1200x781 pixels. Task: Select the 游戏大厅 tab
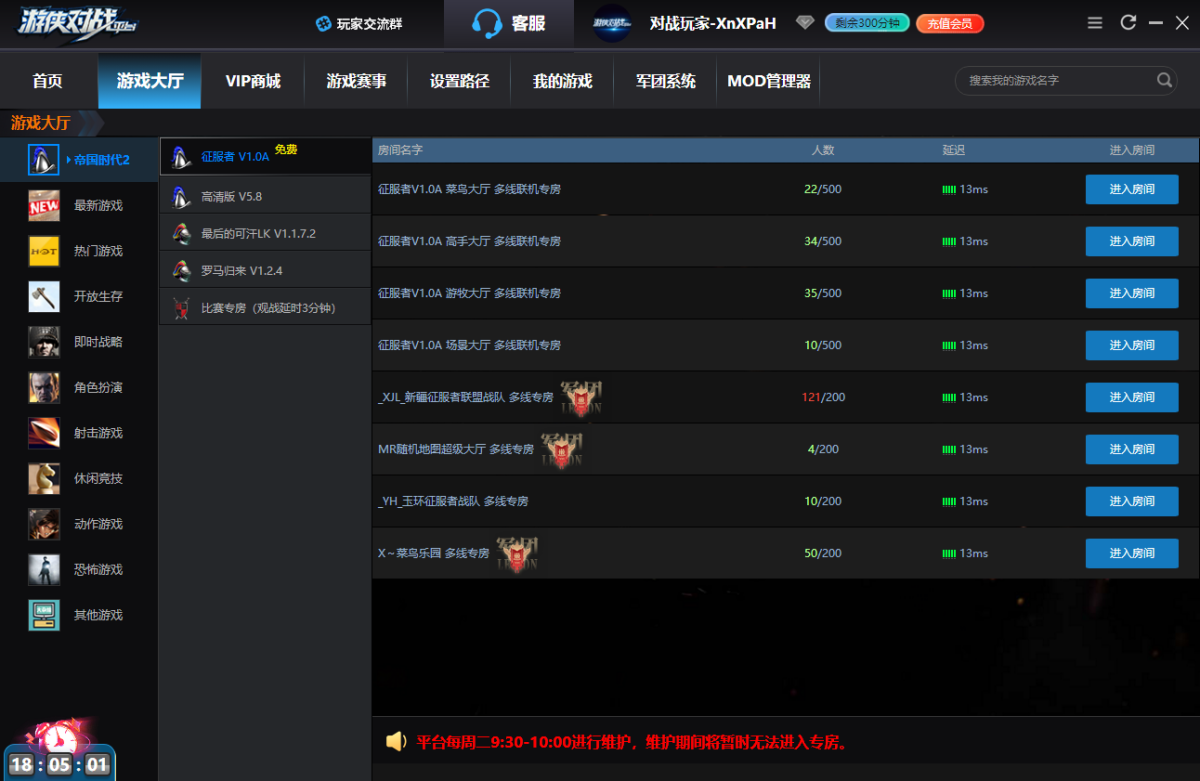point(149,81)
